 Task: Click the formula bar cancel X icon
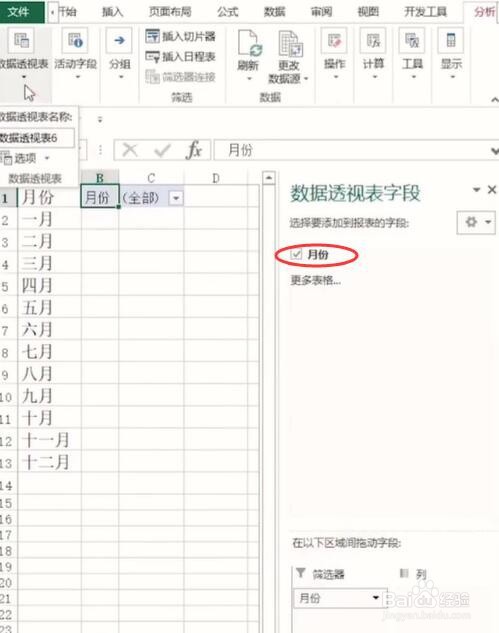[130, 150]
